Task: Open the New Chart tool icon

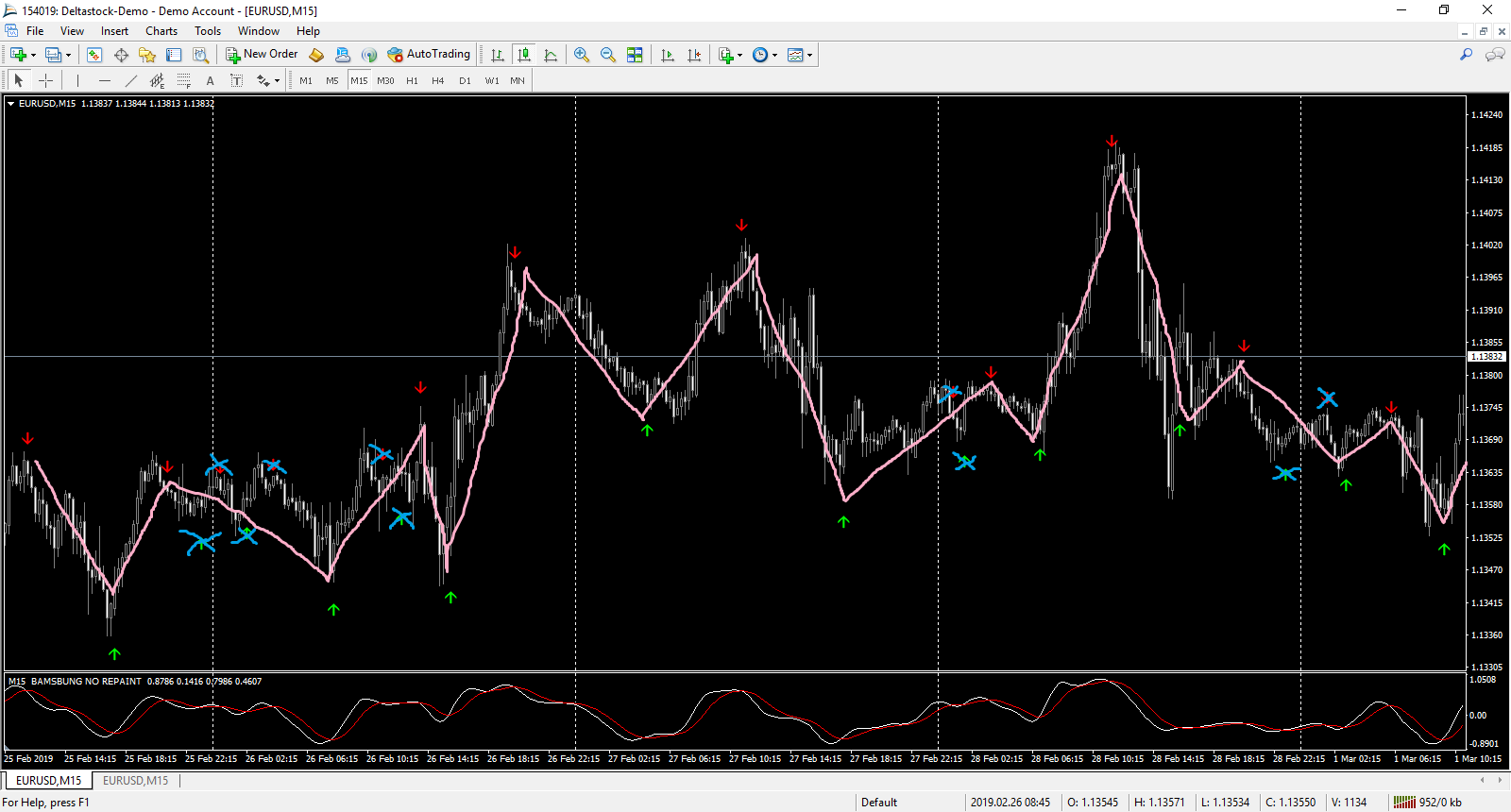Action: point(18,55)
